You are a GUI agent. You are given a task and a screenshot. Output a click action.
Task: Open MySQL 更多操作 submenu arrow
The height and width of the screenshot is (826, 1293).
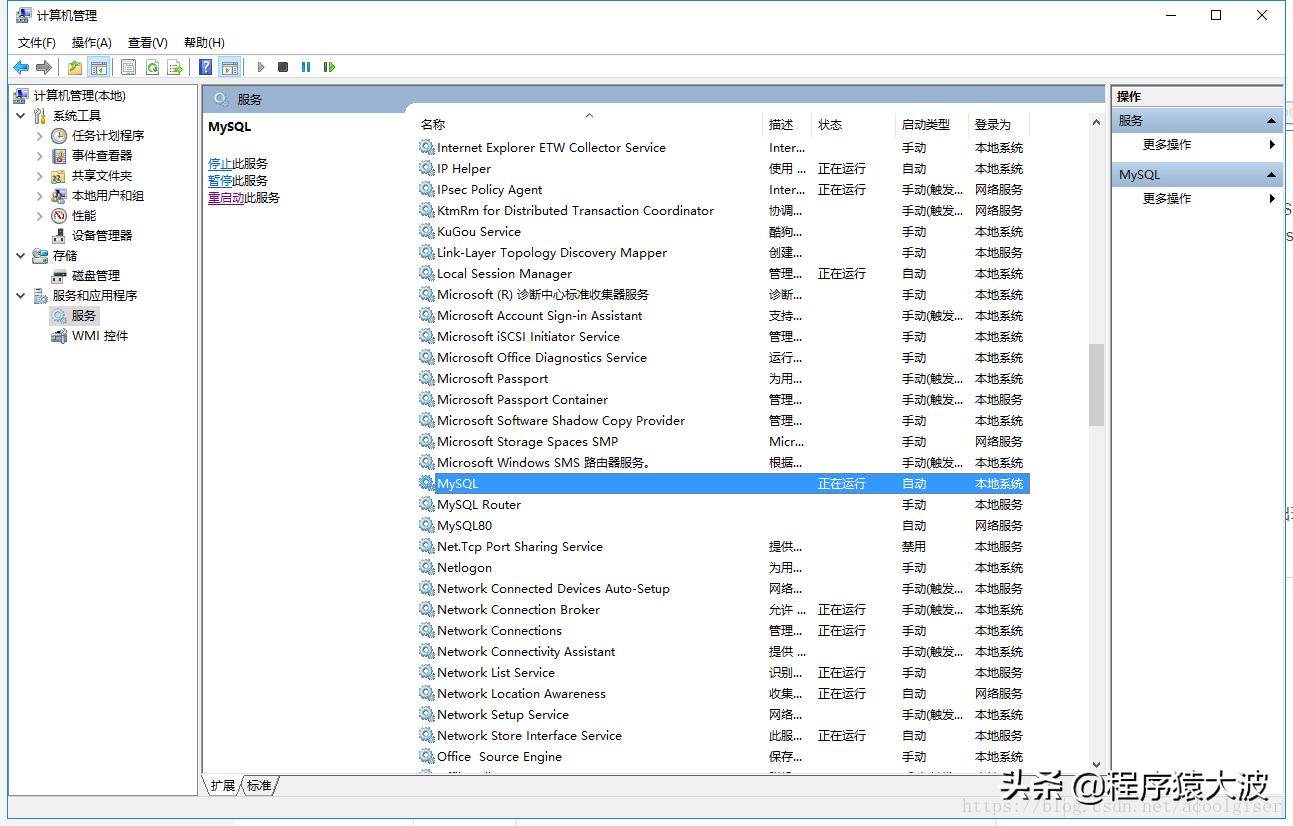pos(1273,198)
